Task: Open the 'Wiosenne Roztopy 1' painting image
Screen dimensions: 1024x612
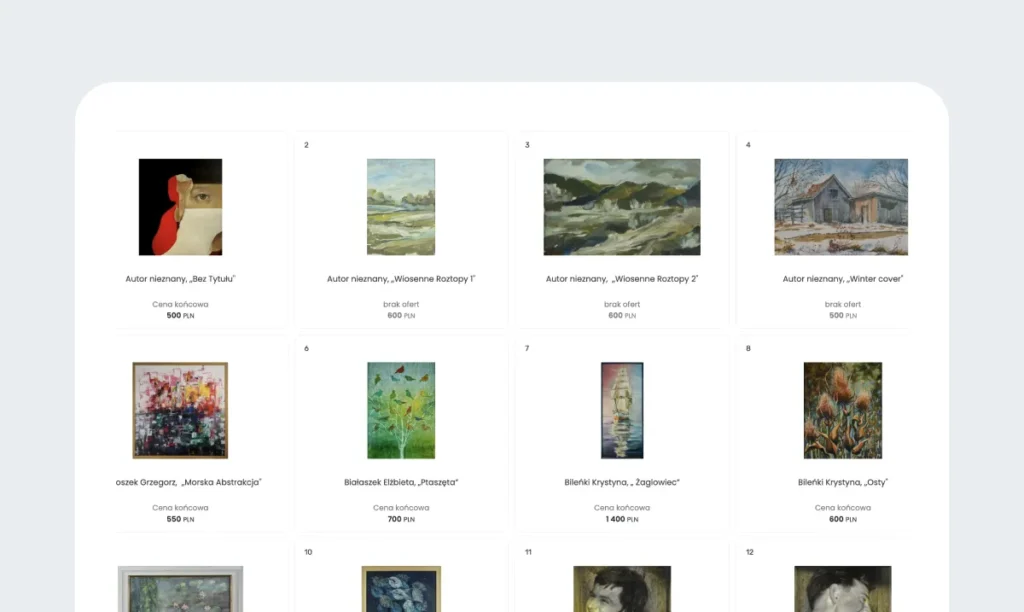Action: point(401,206)
